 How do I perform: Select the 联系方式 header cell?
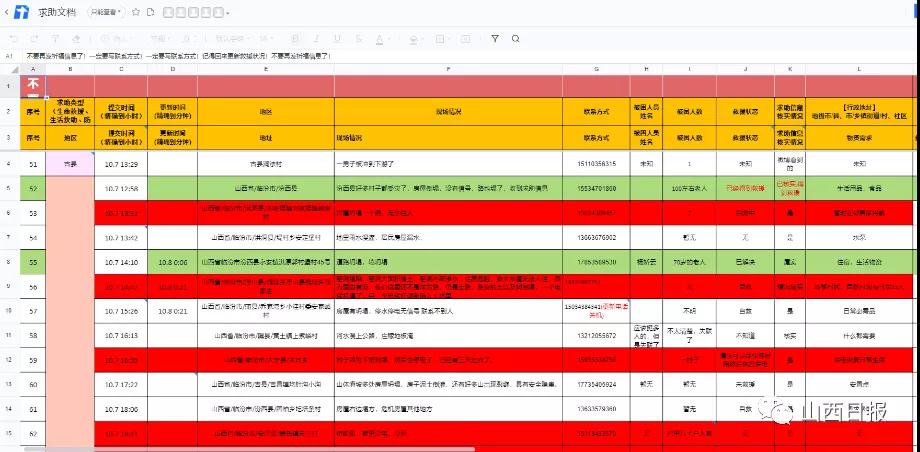pyautogui.click(x=596, y=111)
